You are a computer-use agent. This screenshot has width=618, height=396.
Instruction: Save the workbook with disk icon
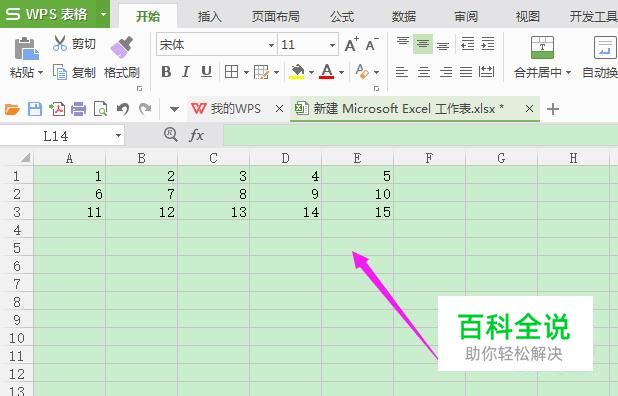pos(35,109)
